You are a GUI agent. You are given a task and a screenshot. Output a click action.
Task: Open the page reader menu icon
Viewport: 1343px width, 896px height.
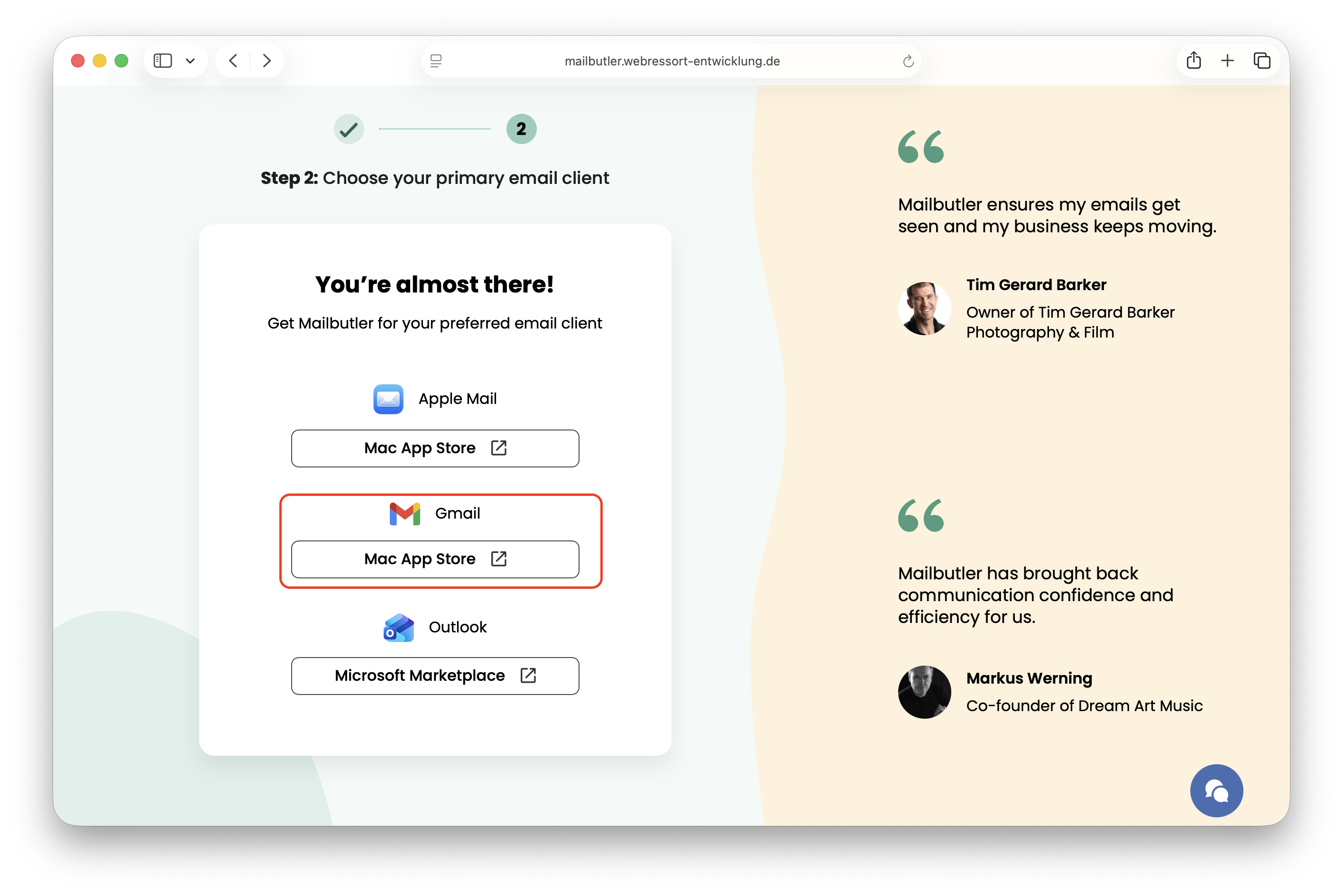[x=436, y=61]
